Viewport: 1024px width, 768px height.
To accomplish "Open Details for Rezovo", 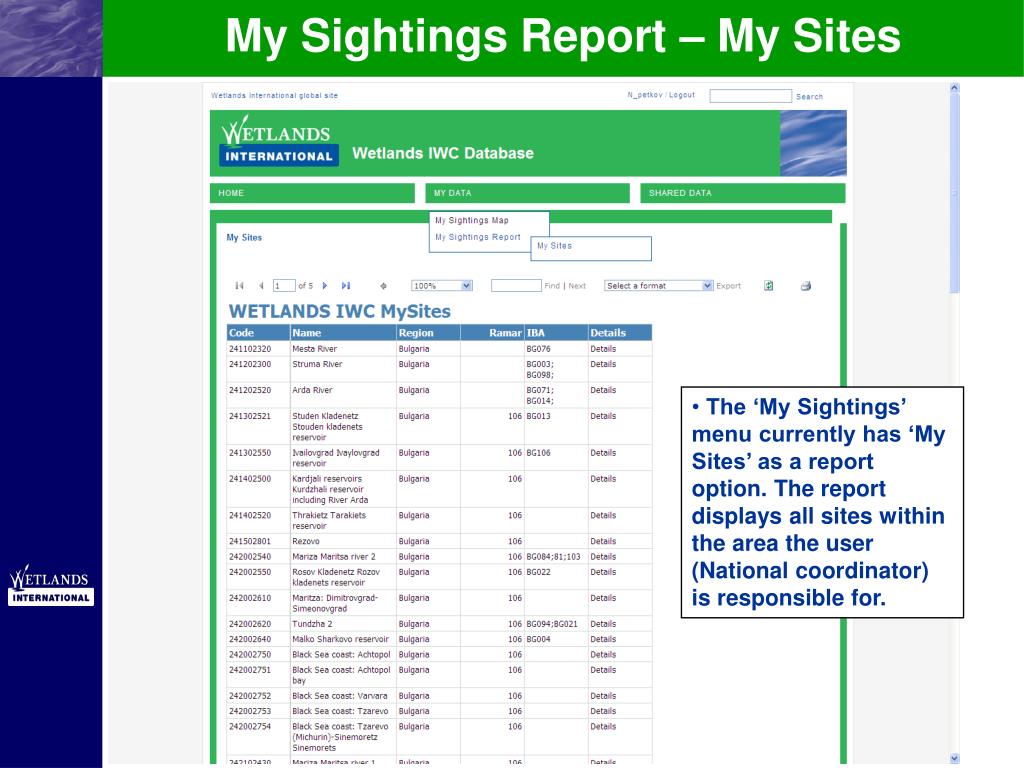I will tap(603, 541).
